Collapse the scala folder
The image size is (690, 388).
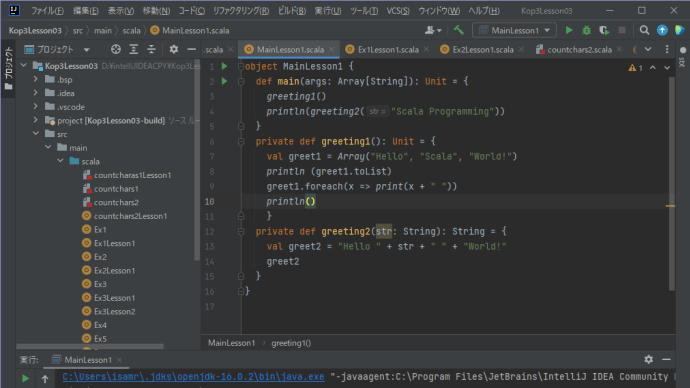pos(60,161)
